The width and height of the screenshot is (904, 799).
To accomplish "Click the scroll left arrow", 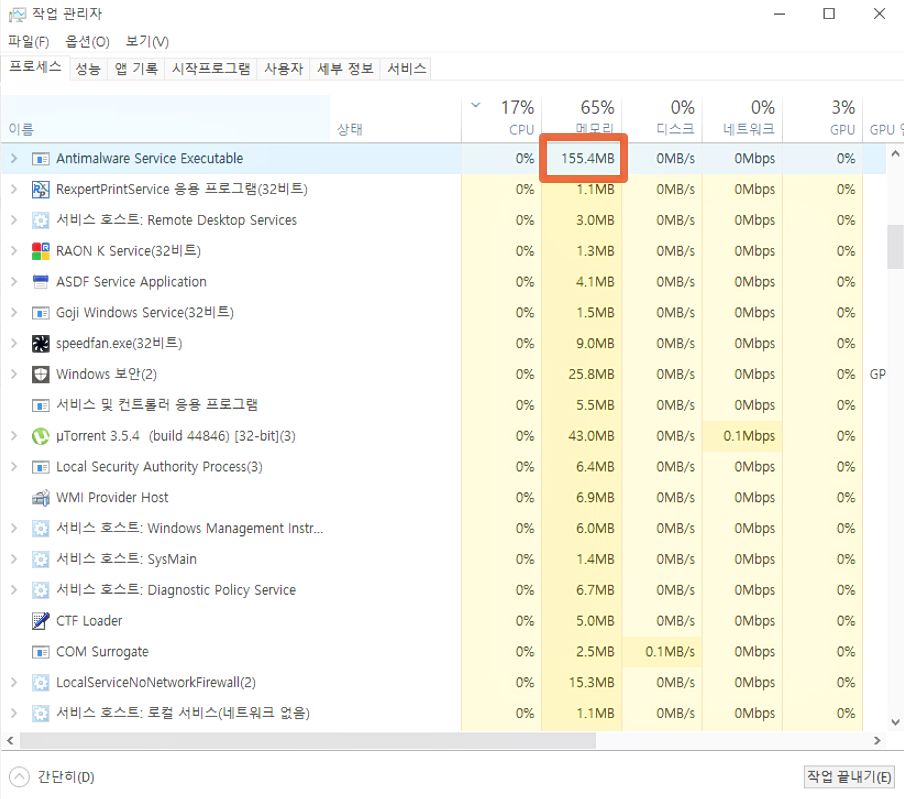I will point(10,740).
